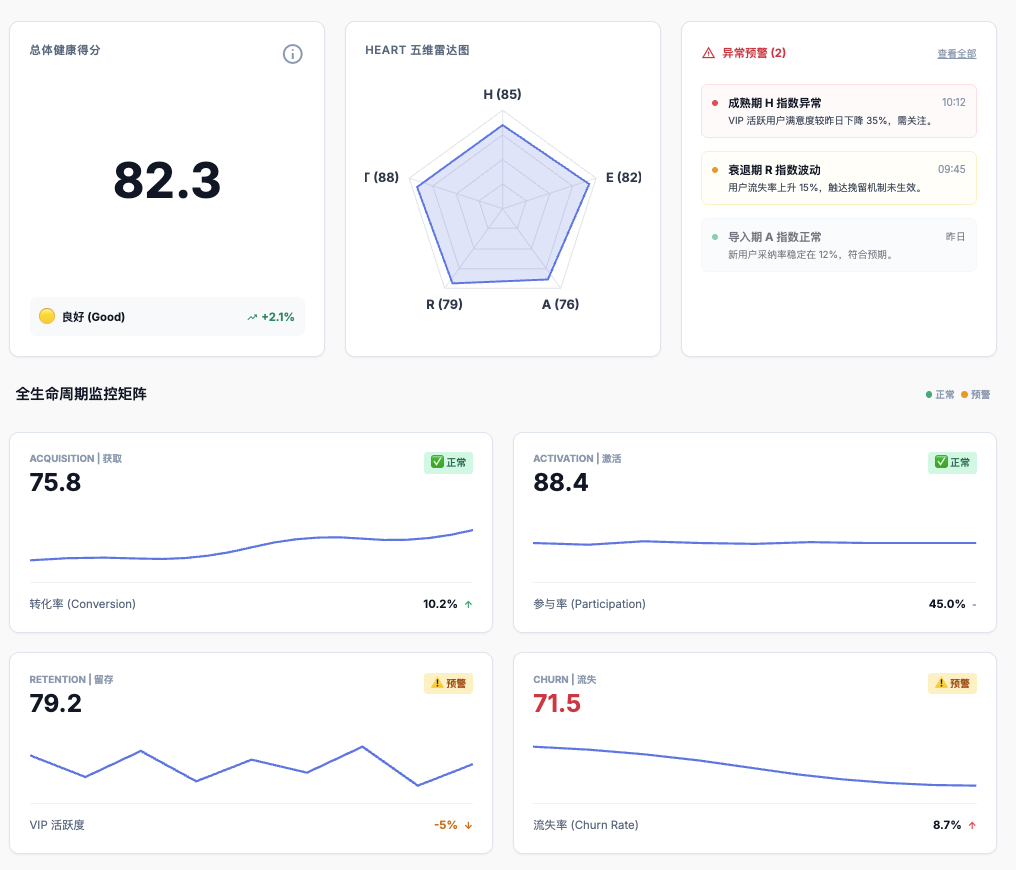1016x870 pixels.
Task: Click the 正常 status badge on Activation card
Action: pos(952,463)
